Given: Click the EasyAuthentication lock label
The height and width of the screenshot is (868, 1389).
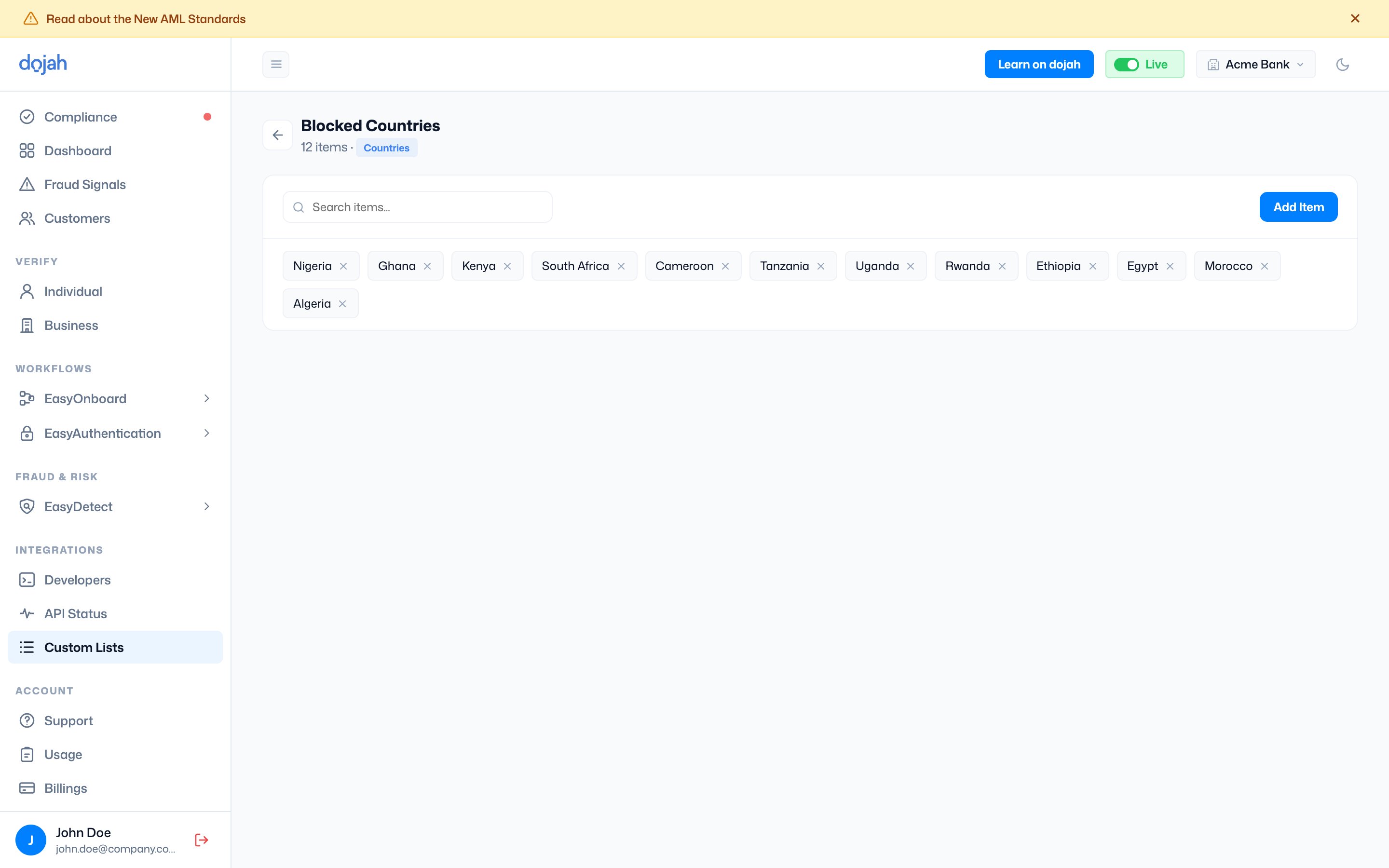Looking at the screenshot, I should coord(102,434).
